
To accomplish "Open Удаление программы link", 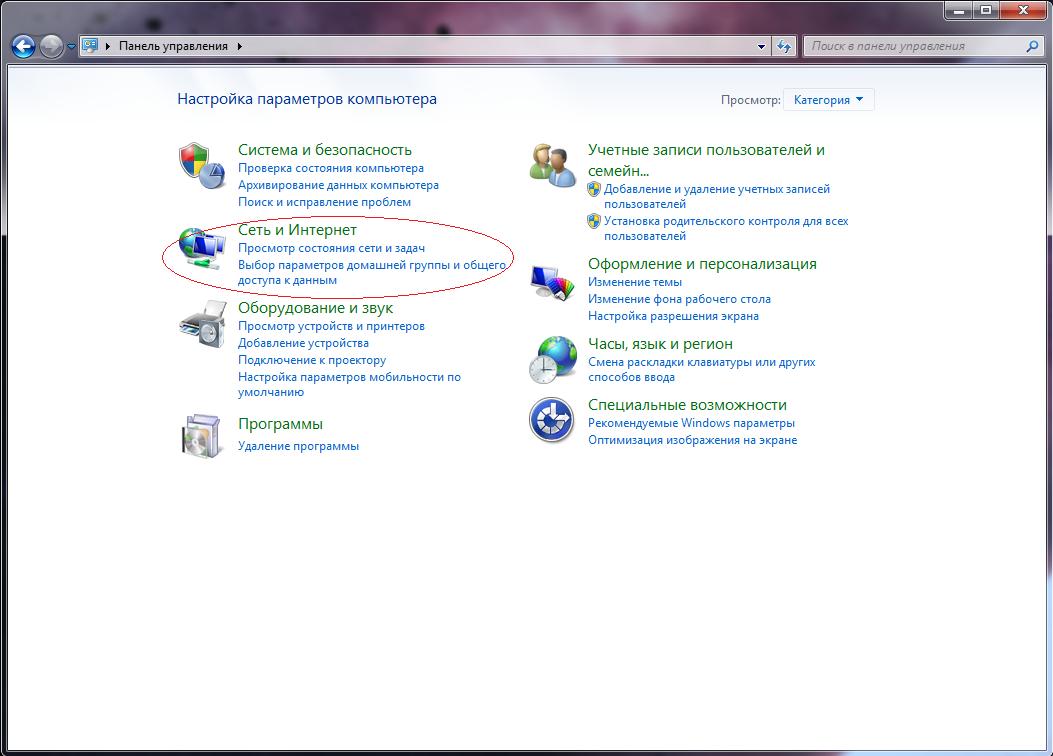I will coord(298,446).
